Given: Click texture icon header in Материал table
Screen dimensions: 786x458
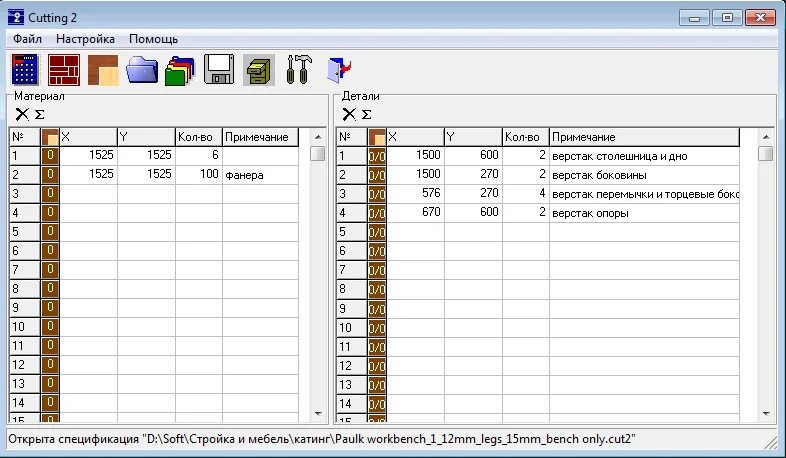Looking at the screenshot, I should [50, 137].
